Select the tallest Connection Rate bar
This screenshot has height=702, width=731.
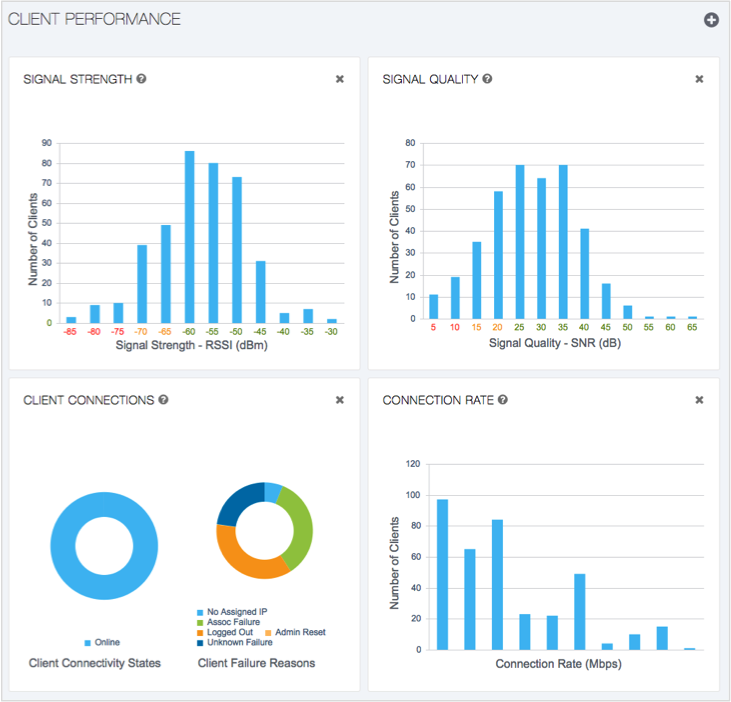442,574
